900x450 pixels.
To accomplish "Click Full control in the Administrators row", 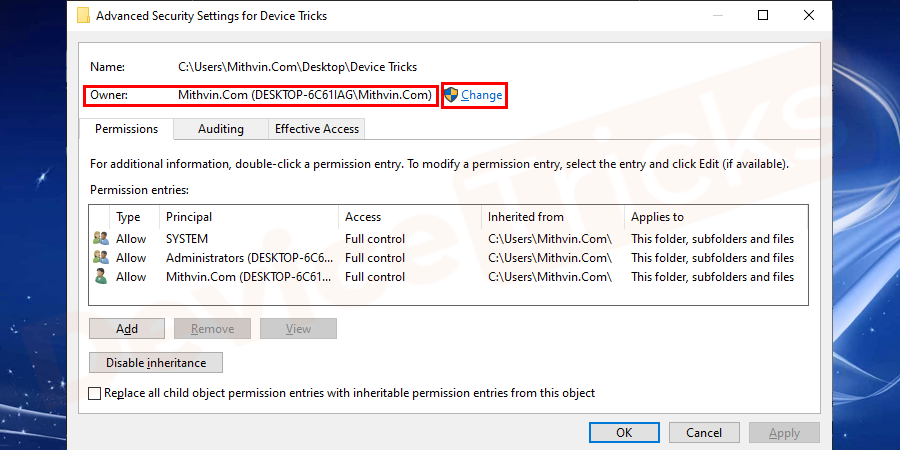I will coord(375,258).
